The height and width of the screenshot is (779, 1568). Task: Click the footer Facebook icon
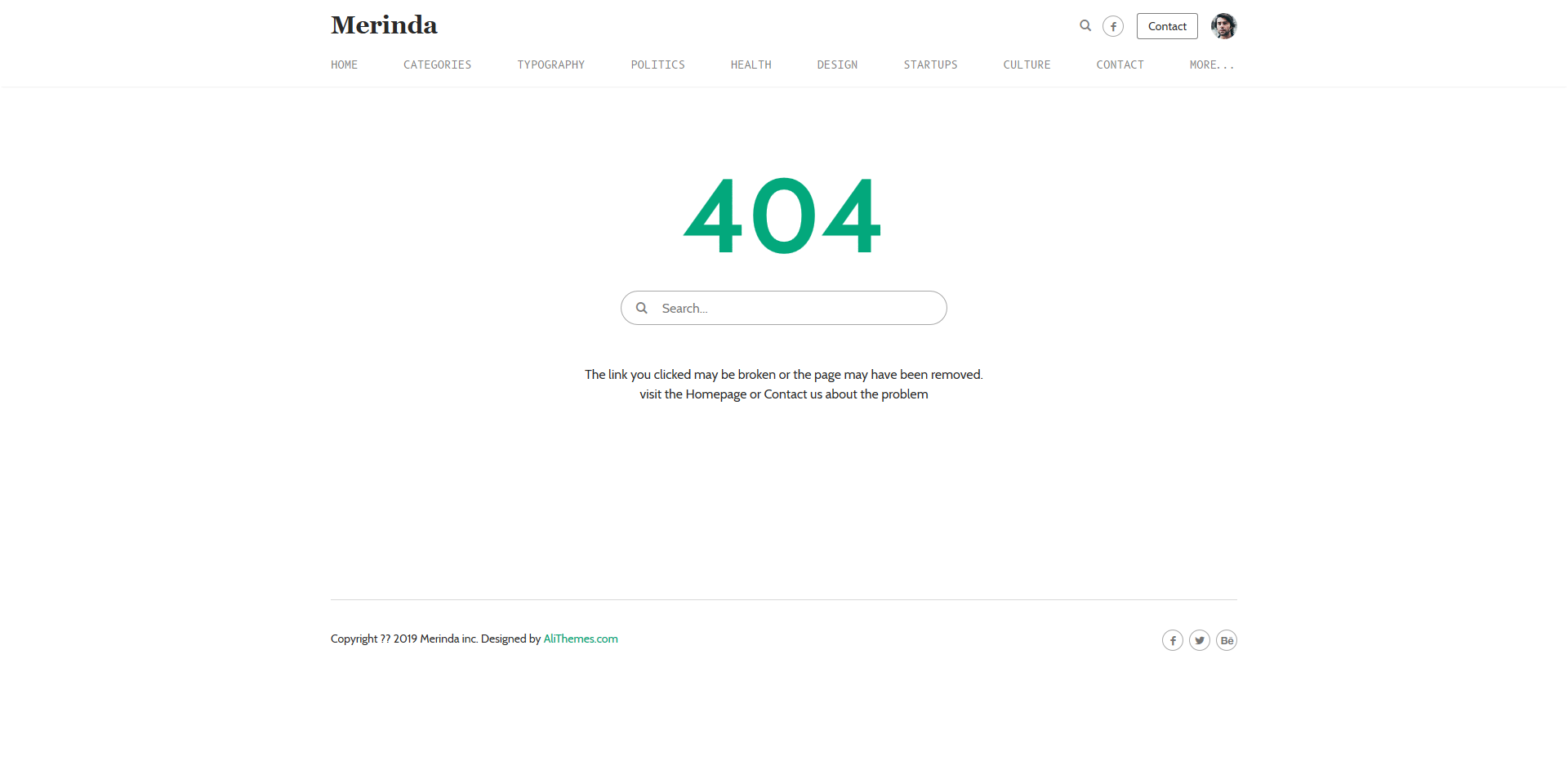[1172, 640]
